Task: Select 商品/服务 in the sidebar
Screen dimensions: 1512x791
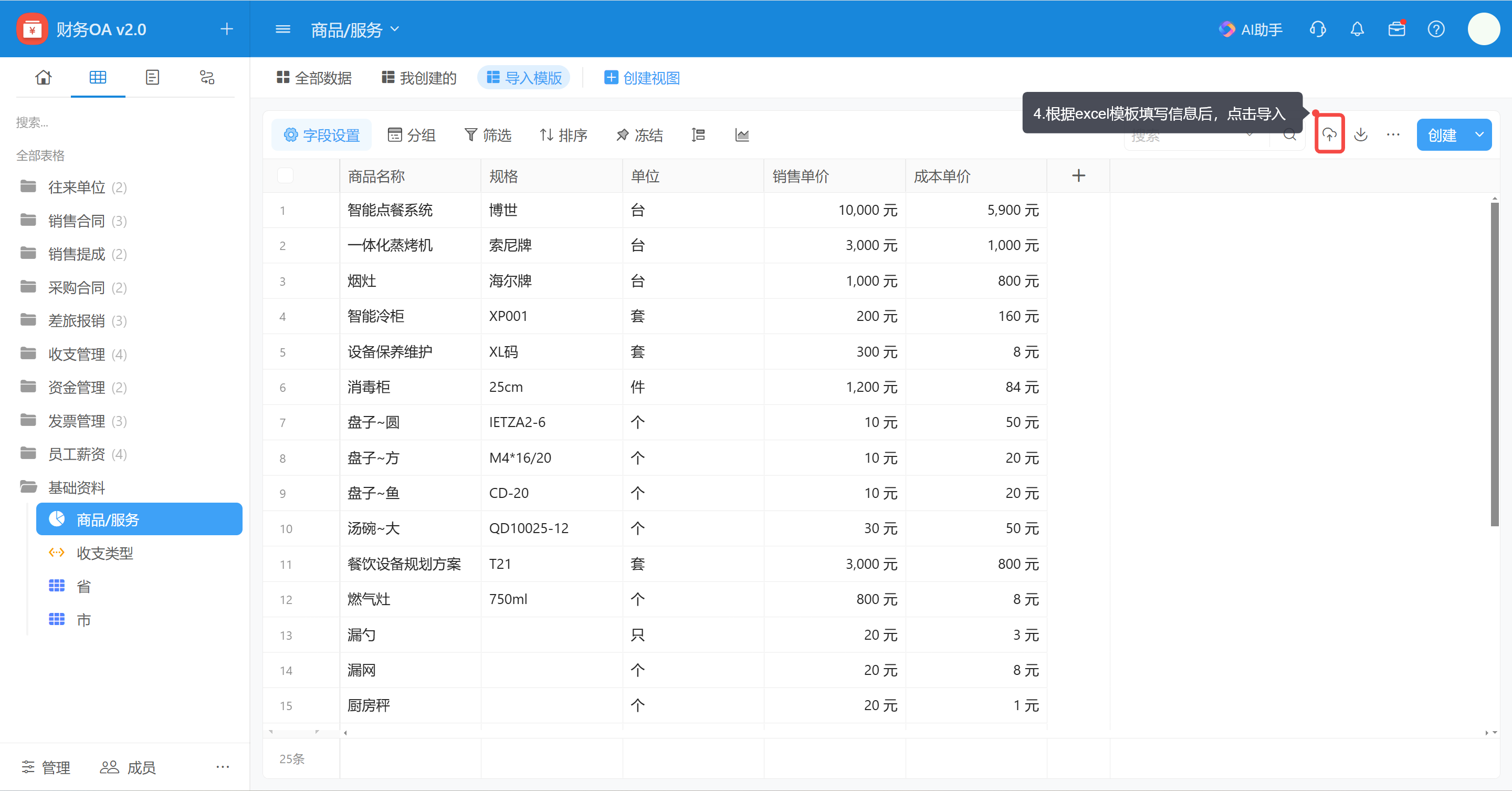Action: point(139,519)
